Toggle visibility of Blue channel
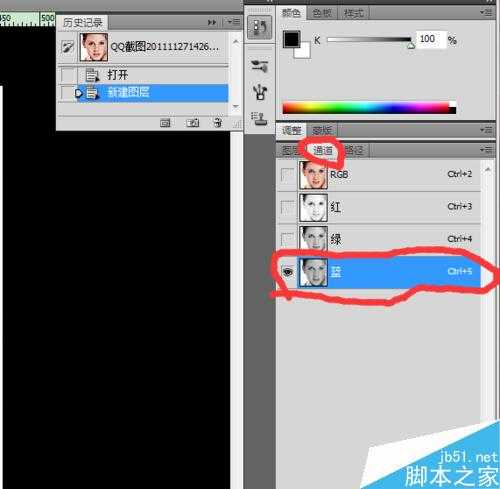The width and height of the screenshot is (500, 489). coord(288,272)
